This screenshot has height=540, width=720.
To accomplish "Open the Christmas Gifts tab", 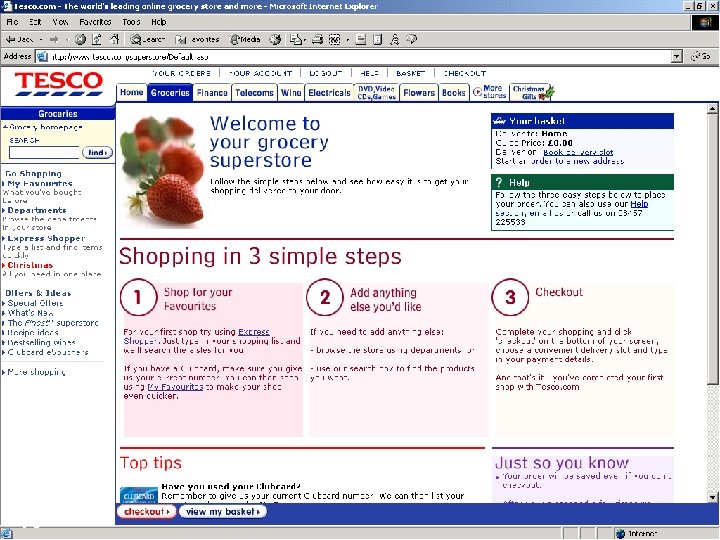I will 533,92.
